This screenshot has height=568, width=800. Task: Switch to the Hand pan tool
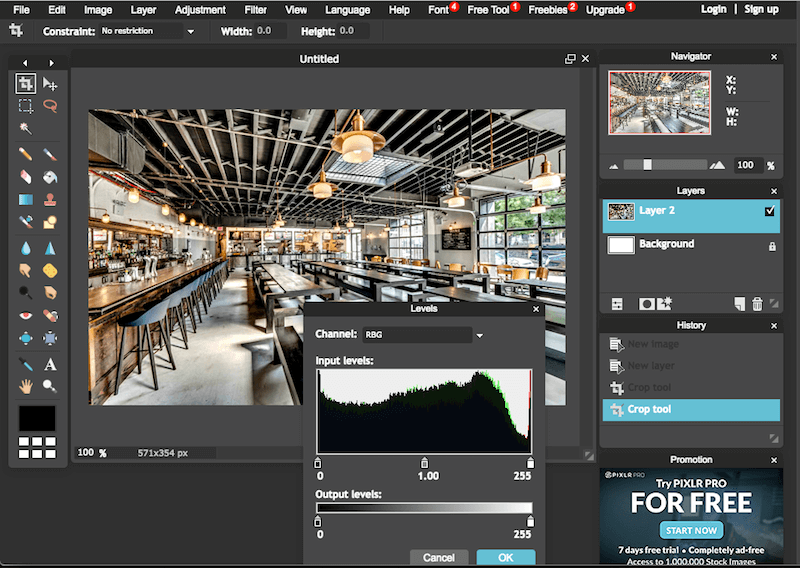26,386
